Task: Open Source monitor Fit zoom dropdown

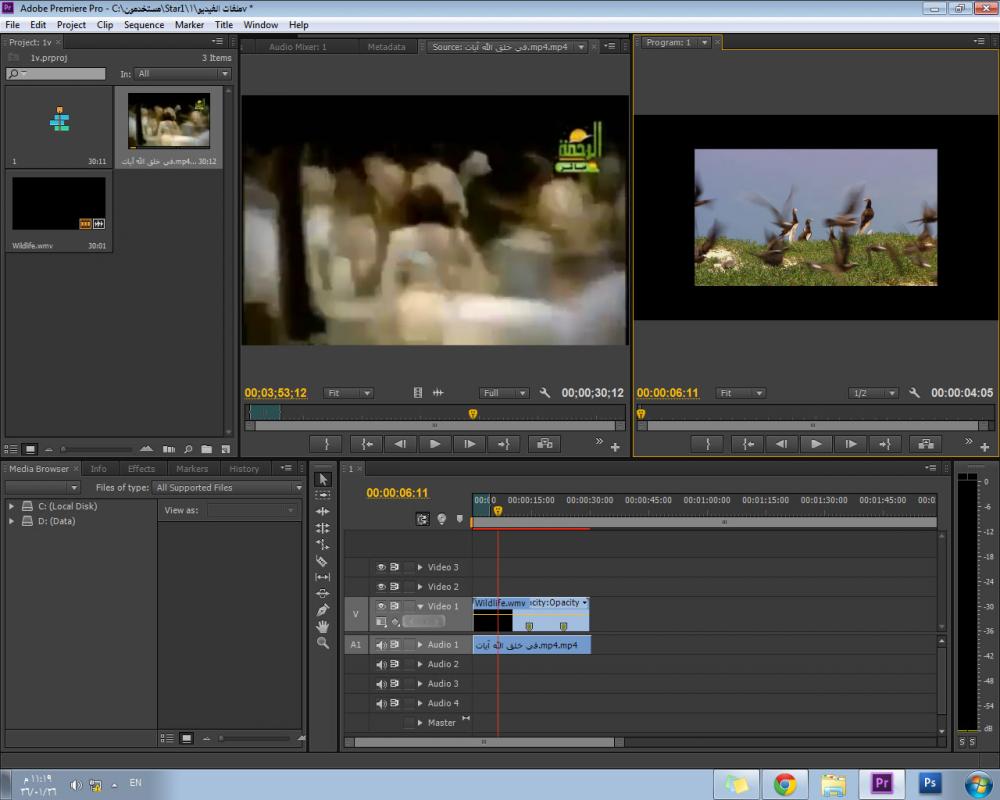Action: coord(348,393)
